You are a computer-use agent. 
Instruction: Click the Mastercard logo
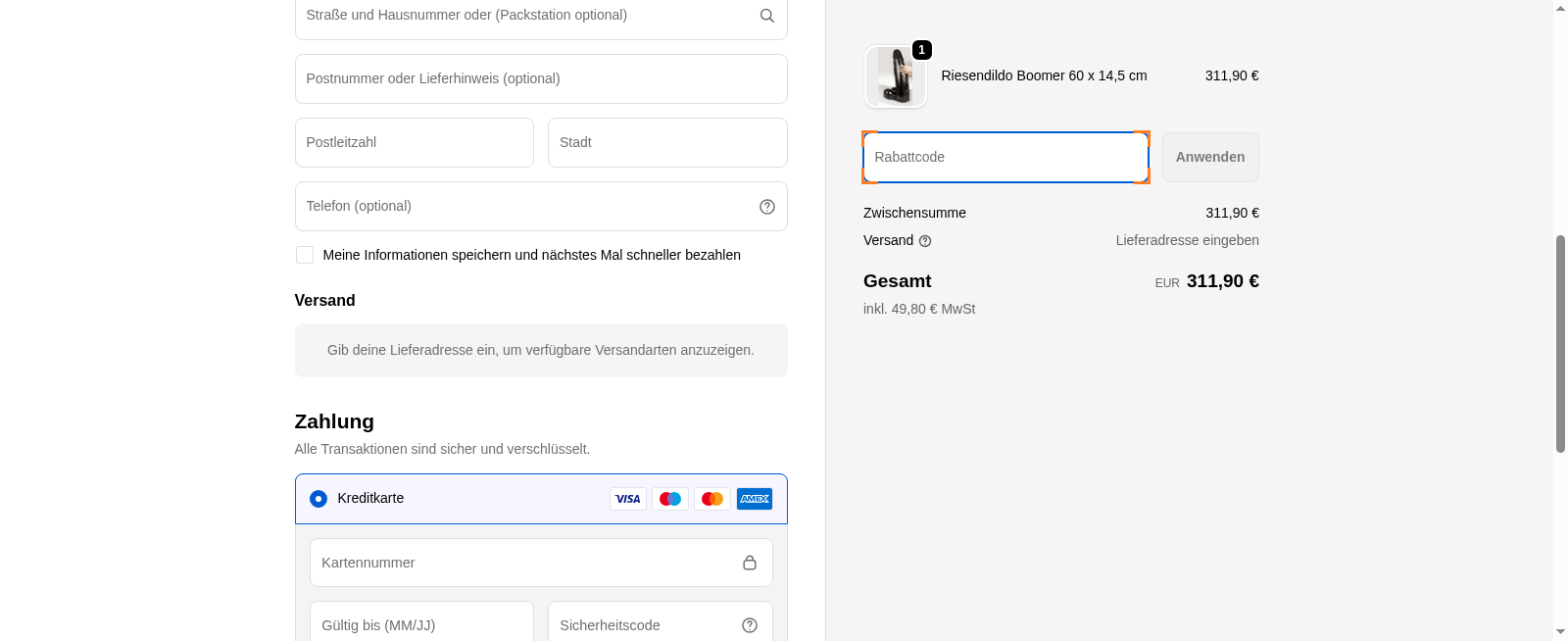712,499
